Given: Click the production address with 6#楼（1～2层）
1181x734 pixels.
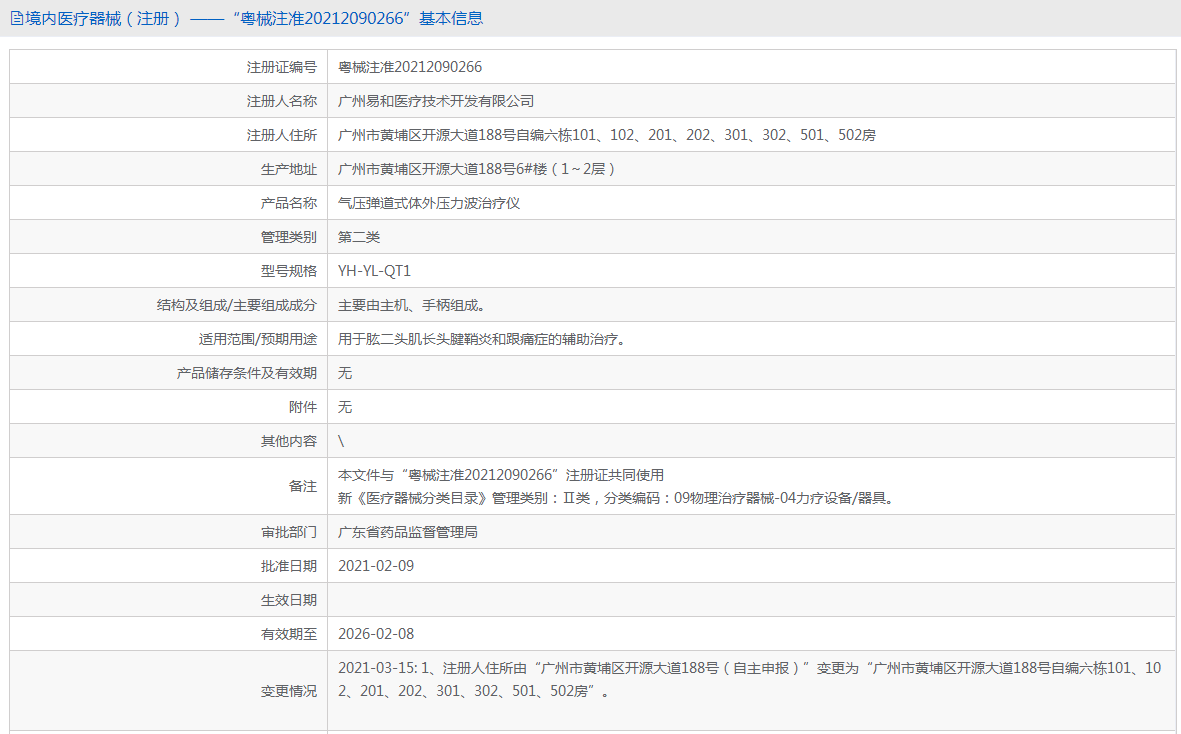Looking at the screenshot, I should click(477, 169).
